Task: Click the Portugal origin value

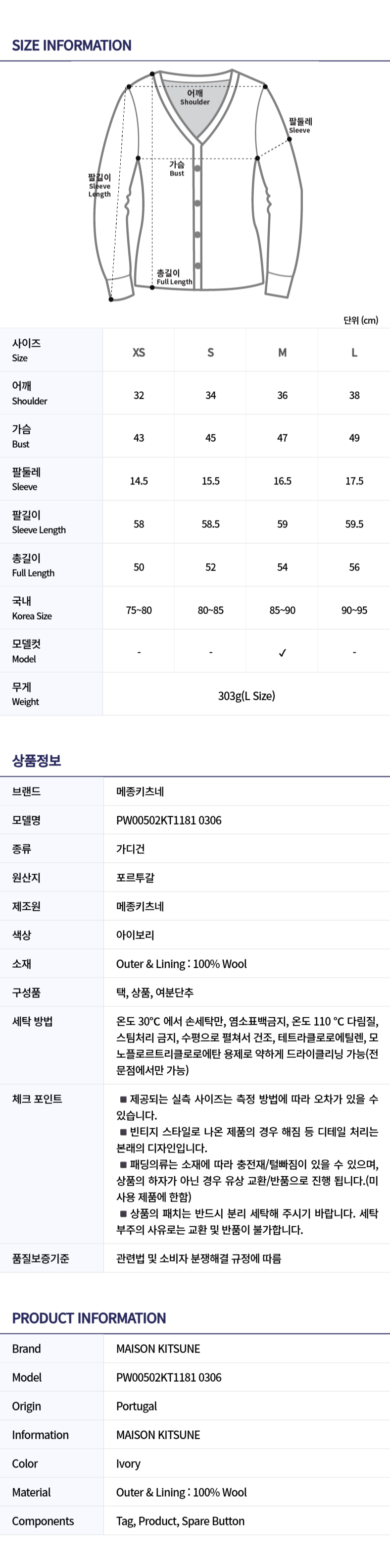Action: pos(136,1406)
